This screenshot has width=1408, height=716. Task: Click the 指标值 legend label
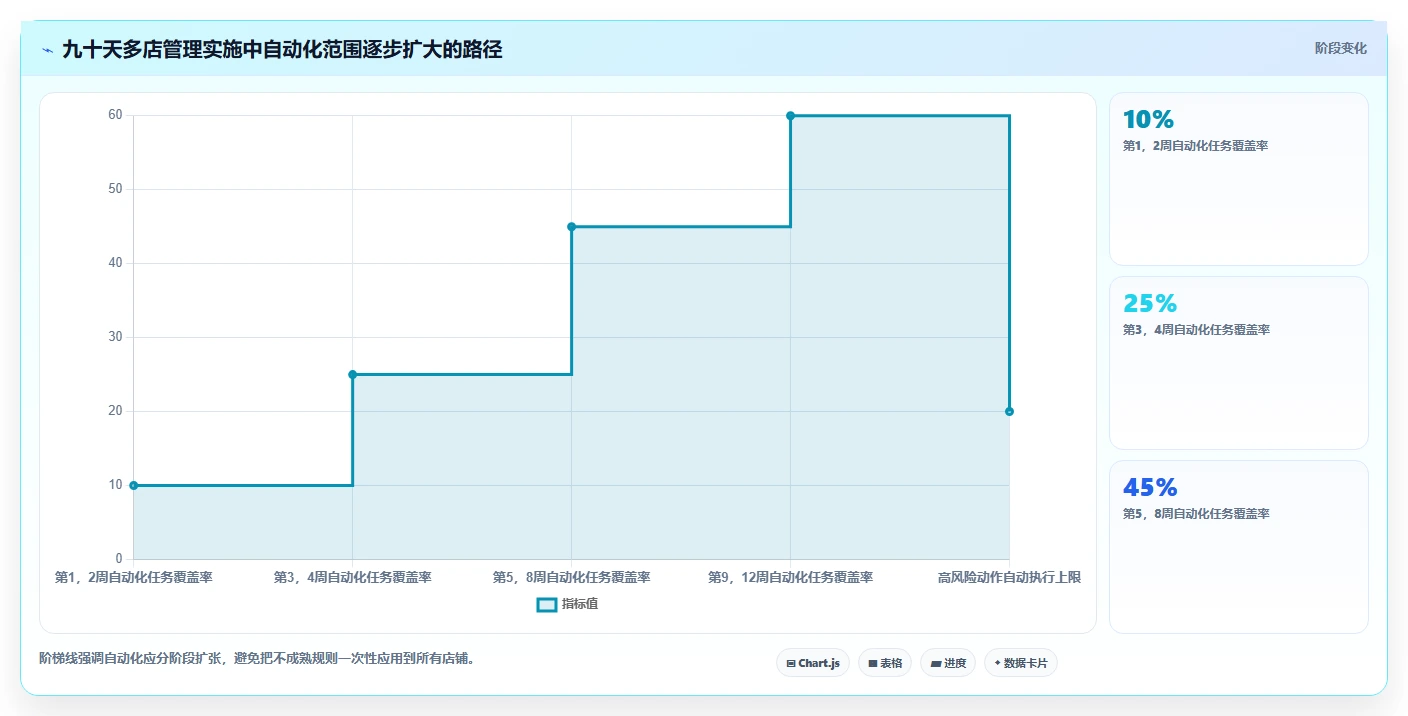point(580,604)
